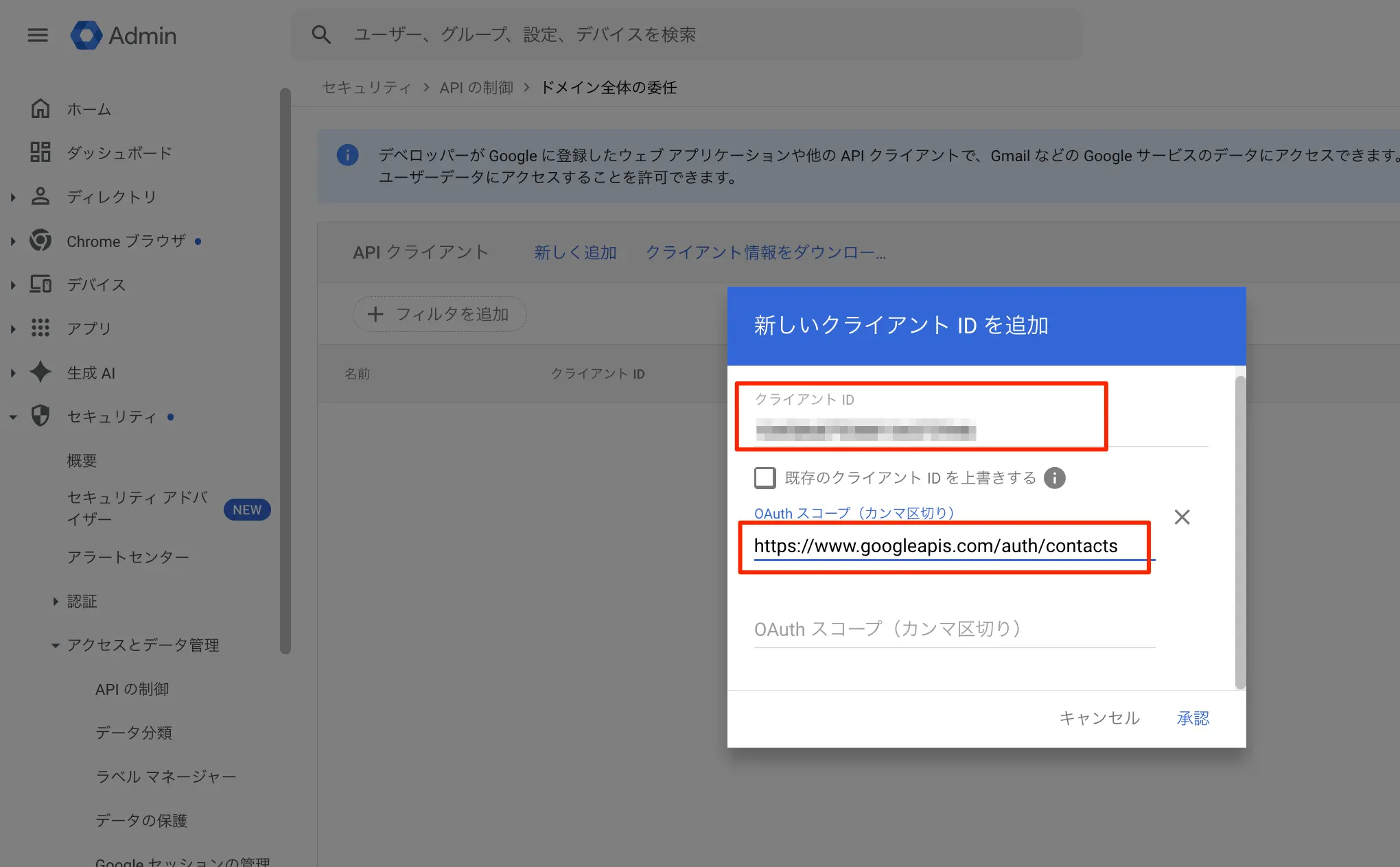Enable 既存のクライアント ID を上書きする checkbox
Screen dimensions: 1400x867
click(765, 478)
